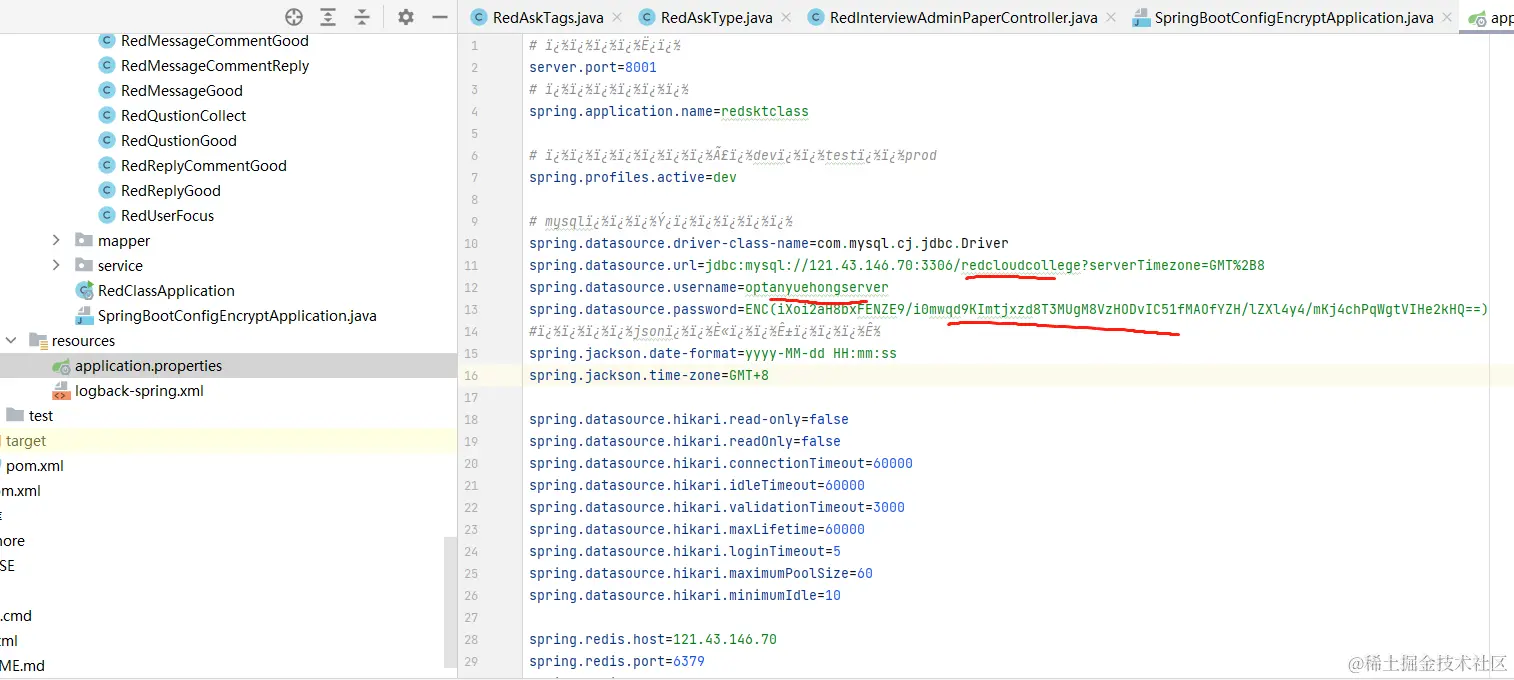
Task: Click the application.properties spring leaf icon
Action: tap(61, 366)
